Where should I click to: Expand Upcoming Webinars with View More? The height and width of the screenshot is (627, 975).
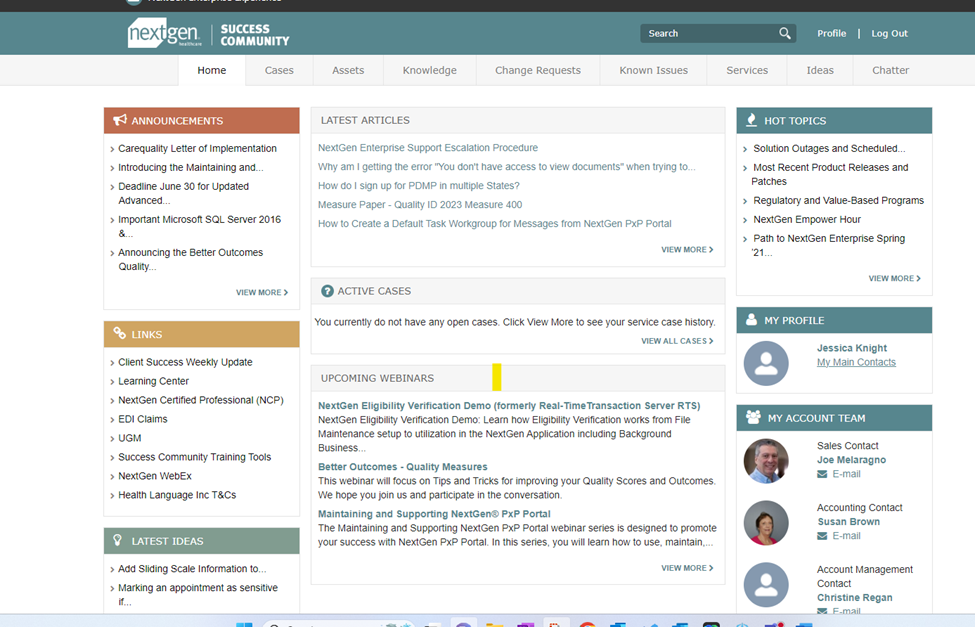(686, 568)
